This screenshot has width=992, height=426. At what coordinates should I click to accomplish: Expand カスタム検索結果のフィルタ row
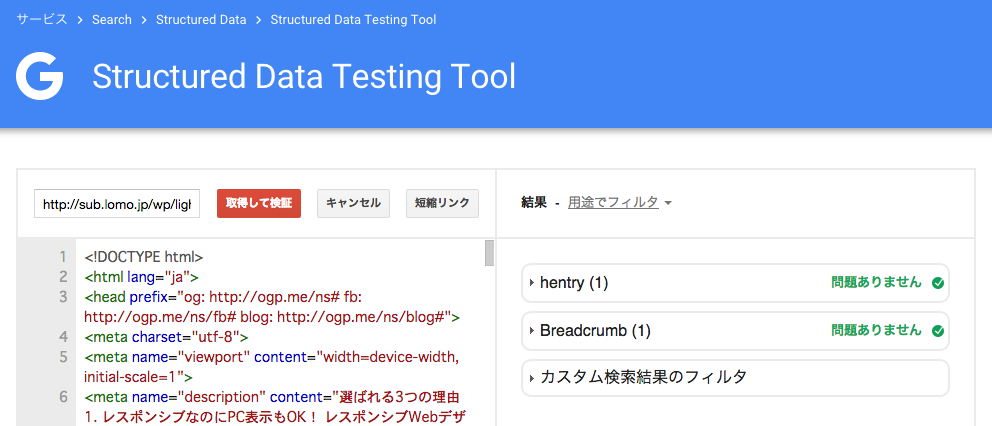735,378
